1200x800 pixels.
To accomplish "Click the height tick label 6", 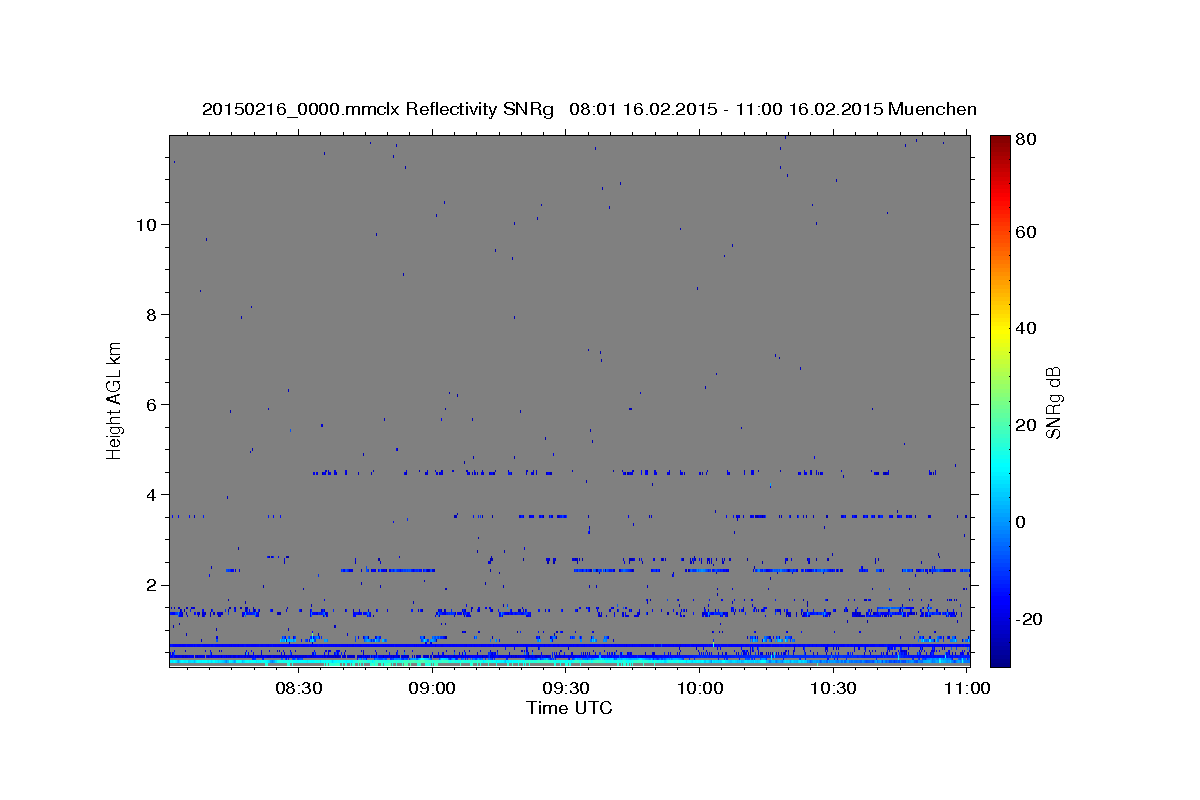I will 150,404.
